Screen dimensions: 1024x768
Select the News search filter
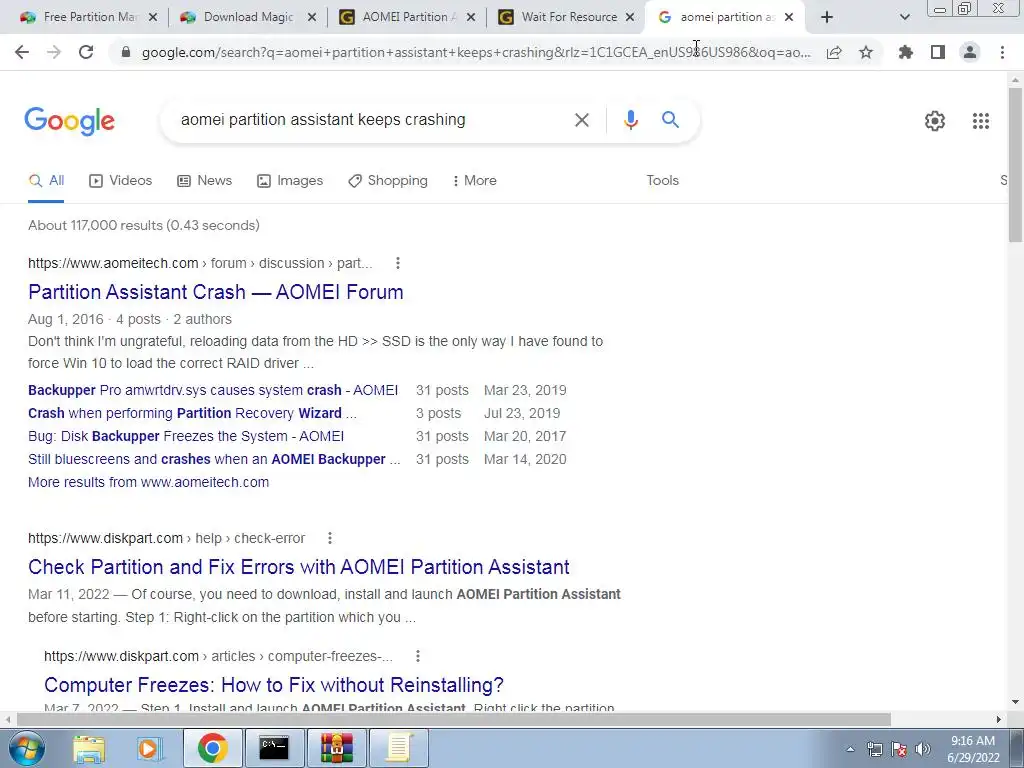pyautogui.click(x=204, y=181)
